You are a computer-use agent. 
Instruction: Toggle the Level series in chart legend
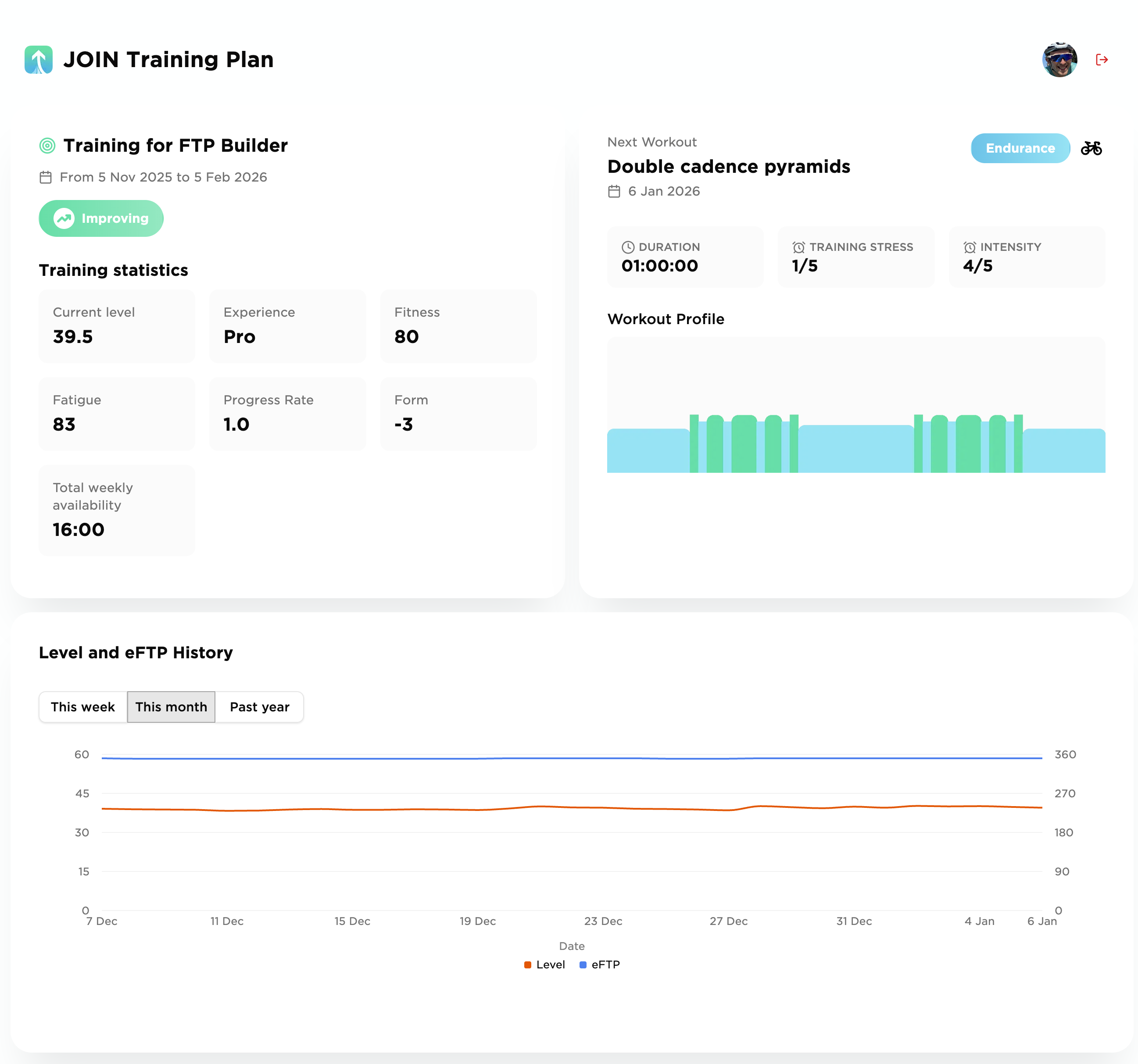550,964
